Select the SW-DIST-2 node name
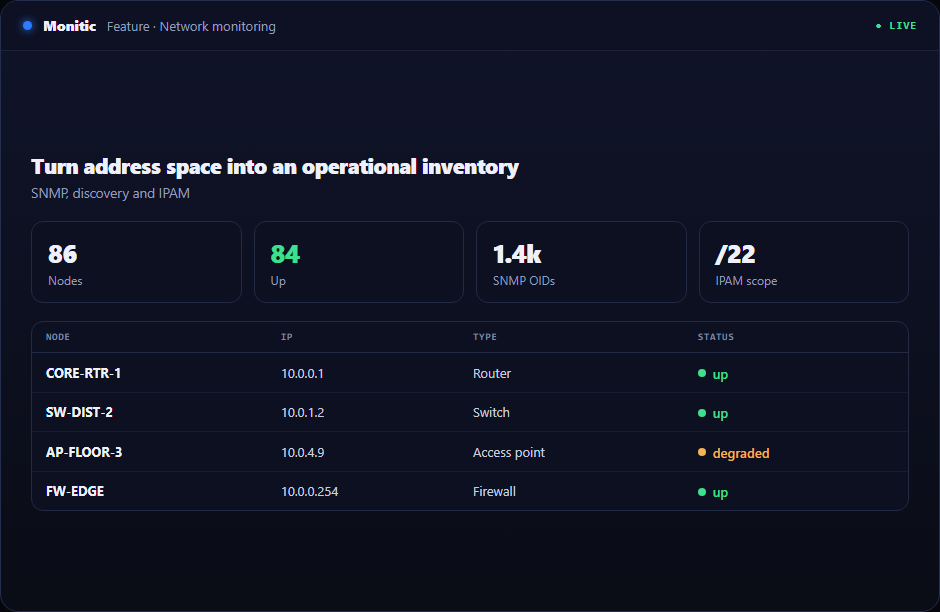The image size is (940, 612). coord(79,412)
